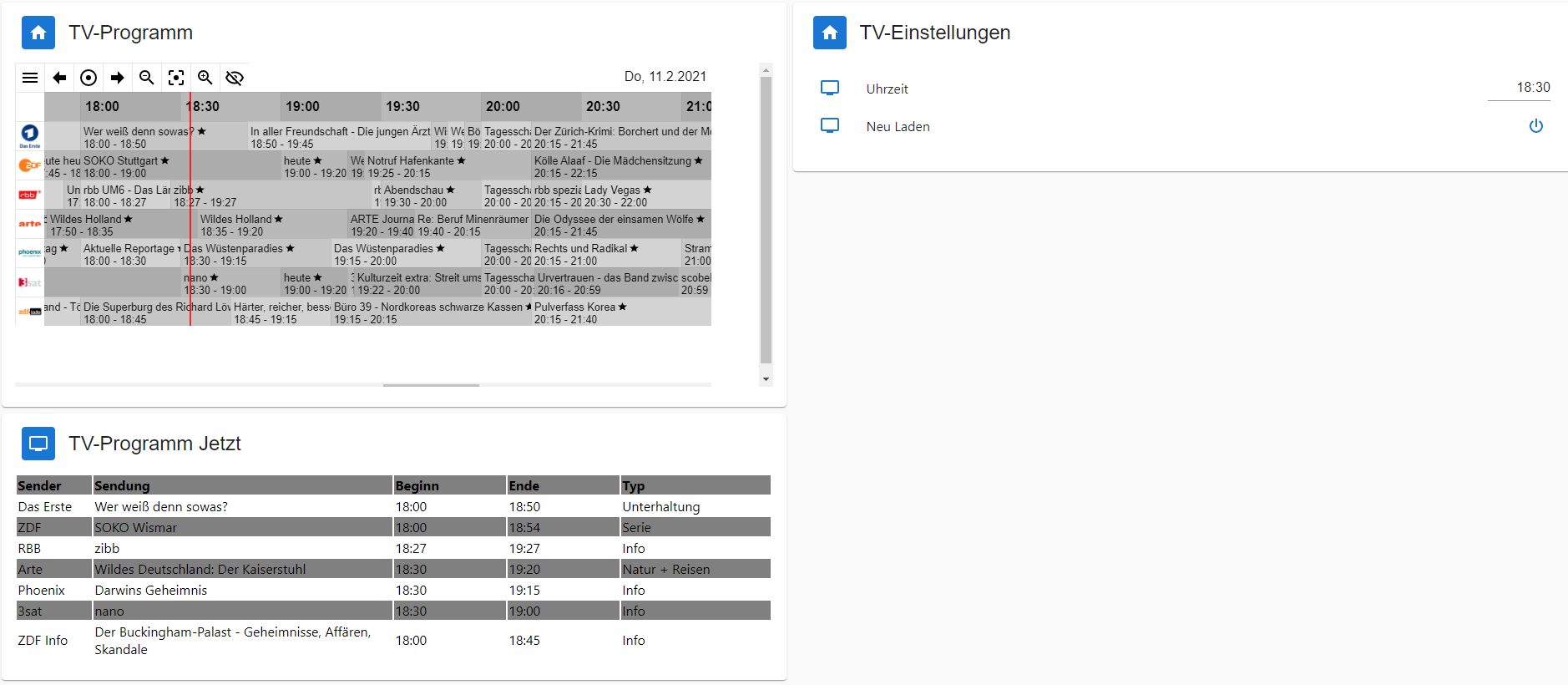
Task: Click the 'zibb' table cell under Sendung
Action: point(242,548)
